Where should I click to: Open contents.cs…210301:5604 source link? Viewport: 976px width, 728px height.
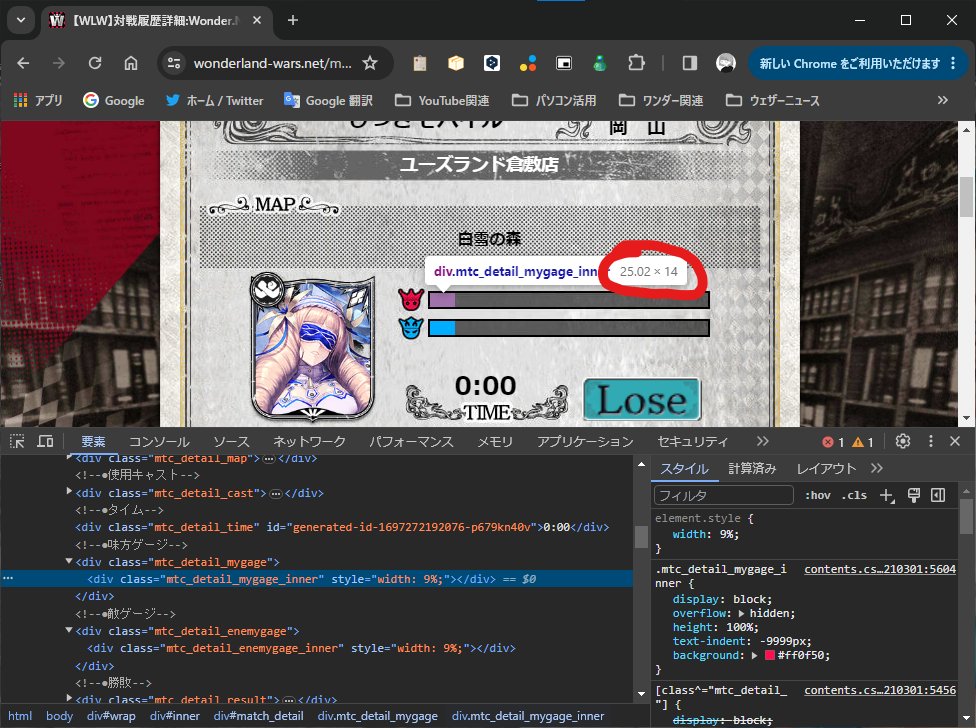coord(880,569)
